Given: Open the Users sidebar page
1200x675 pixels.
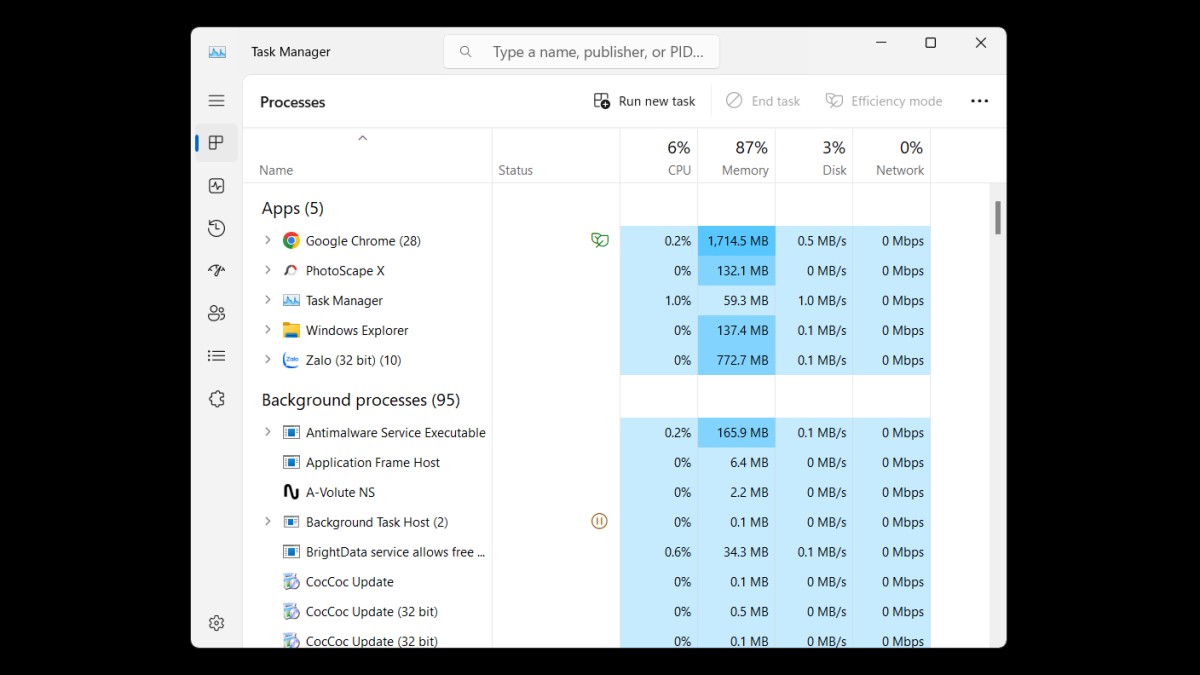Looking at the screenshot, I should coord(216,313).
